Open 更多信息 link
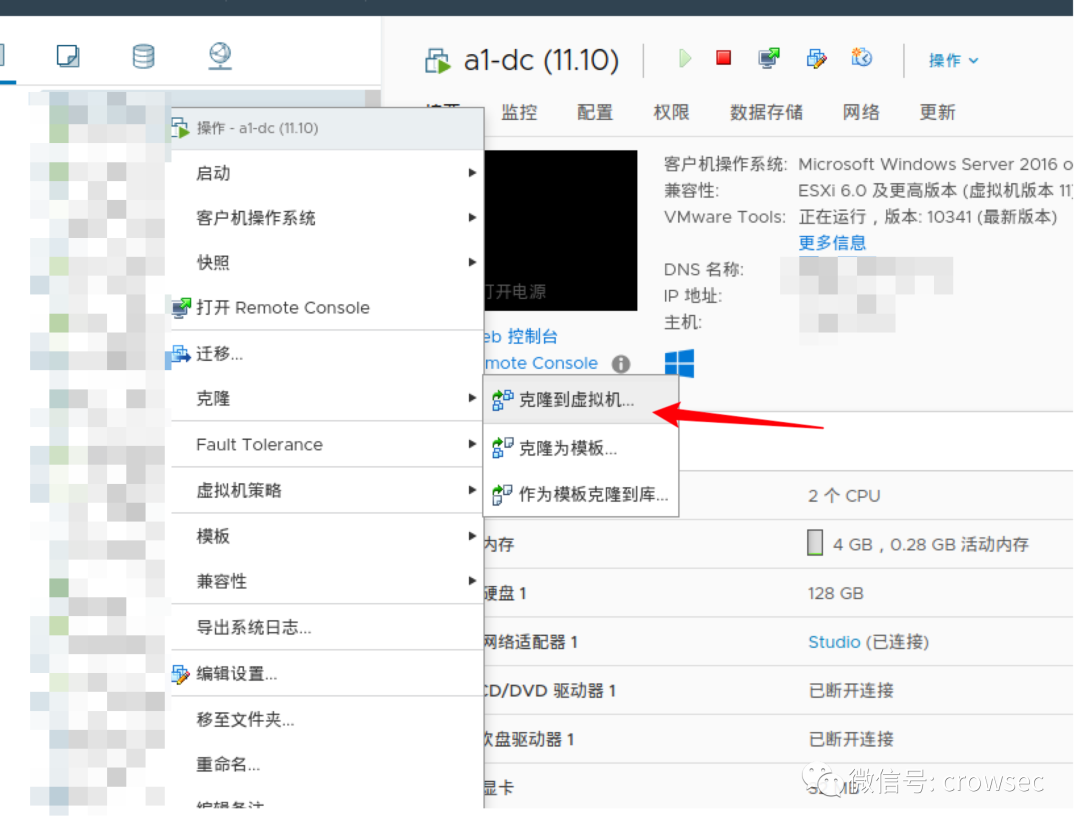 [x=832, y=243]
